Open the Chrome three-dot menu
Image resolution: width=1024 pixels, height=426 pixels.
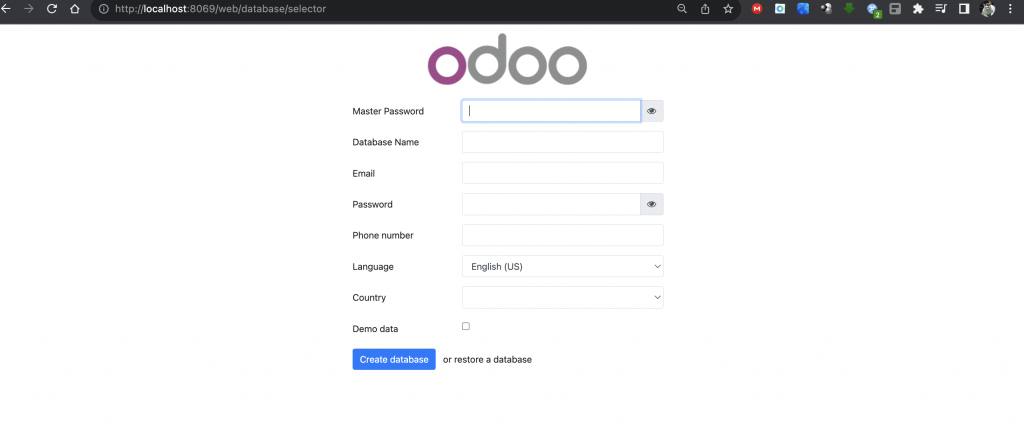pyautogui.click(x=1012, y=9)
